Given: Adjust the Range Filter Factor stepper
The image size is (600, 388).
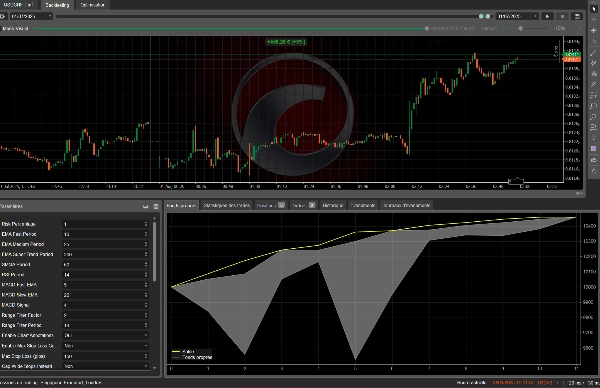Looking at the screenshot, I should 146,315.
